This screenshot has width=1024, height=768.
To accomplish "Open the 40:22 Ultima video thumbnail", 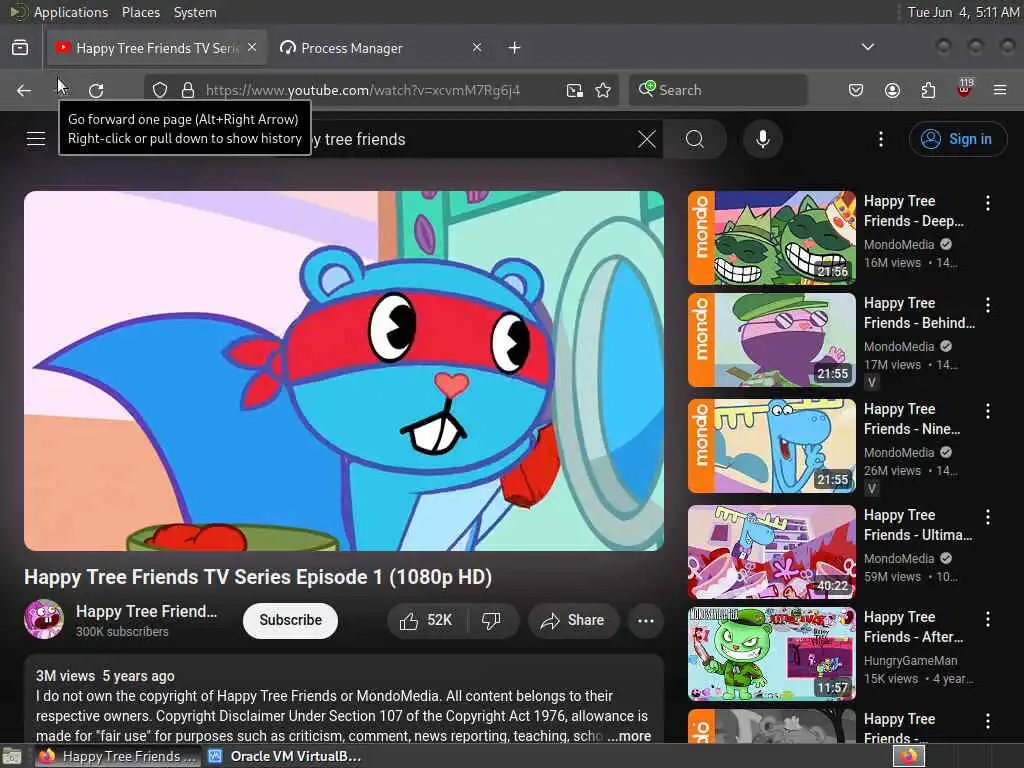I will tap(772, 552).
